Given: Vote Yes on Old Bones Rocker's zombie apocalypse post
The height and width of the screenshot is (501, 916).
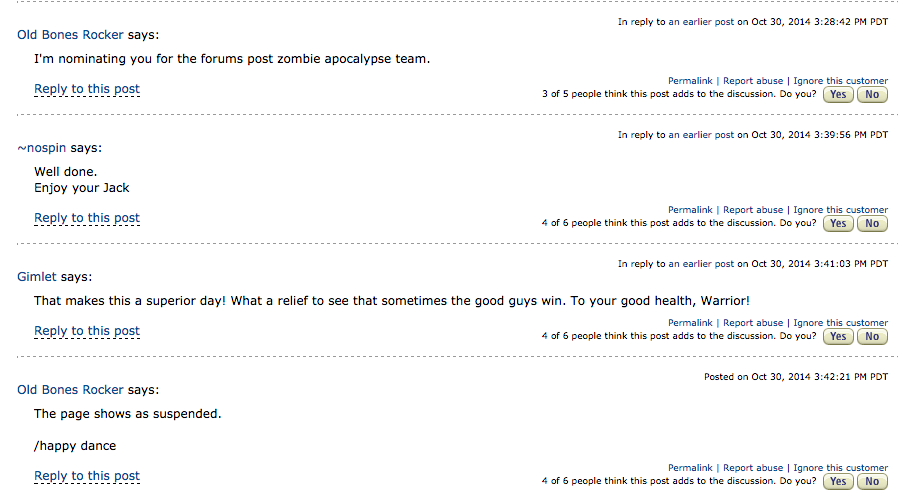Looking at the screenshot, I should [x=838, y=95].
